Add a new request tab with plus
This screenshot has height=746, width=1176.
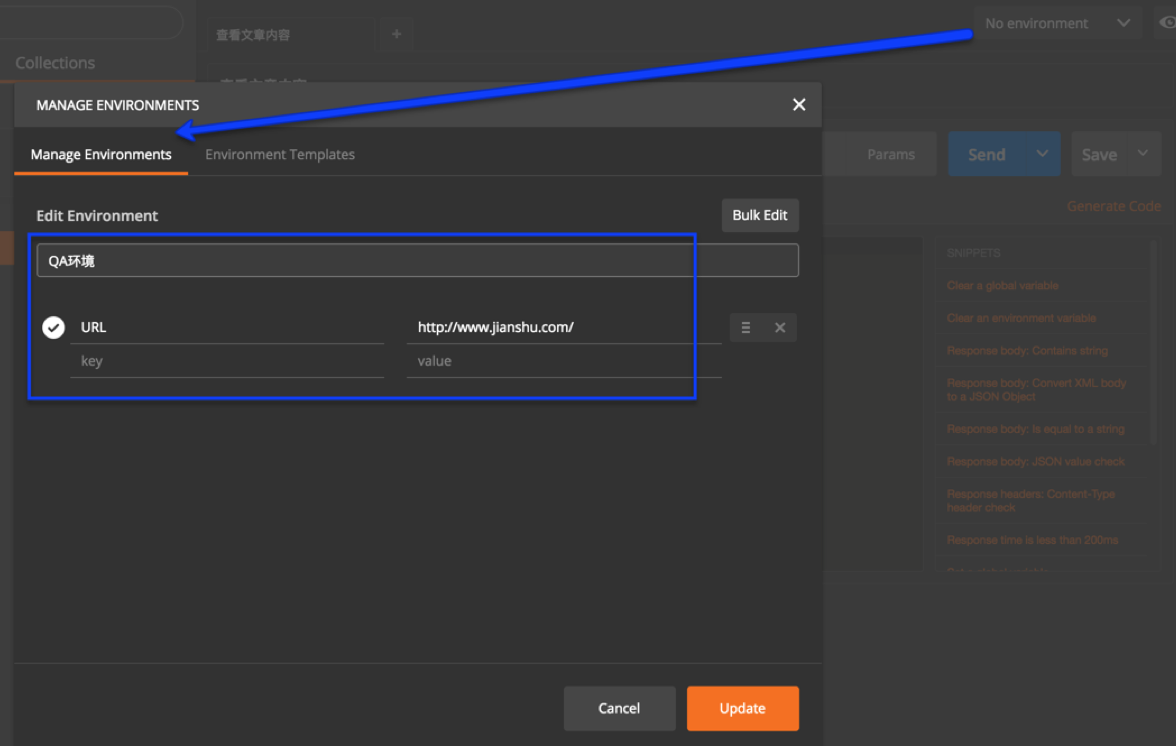[x=397, y=34]
